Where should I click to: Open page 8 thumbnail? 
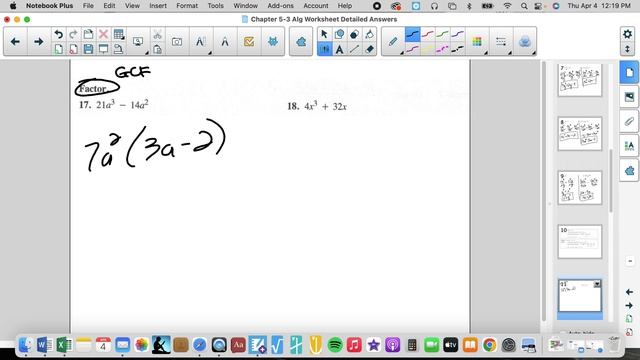580,133
